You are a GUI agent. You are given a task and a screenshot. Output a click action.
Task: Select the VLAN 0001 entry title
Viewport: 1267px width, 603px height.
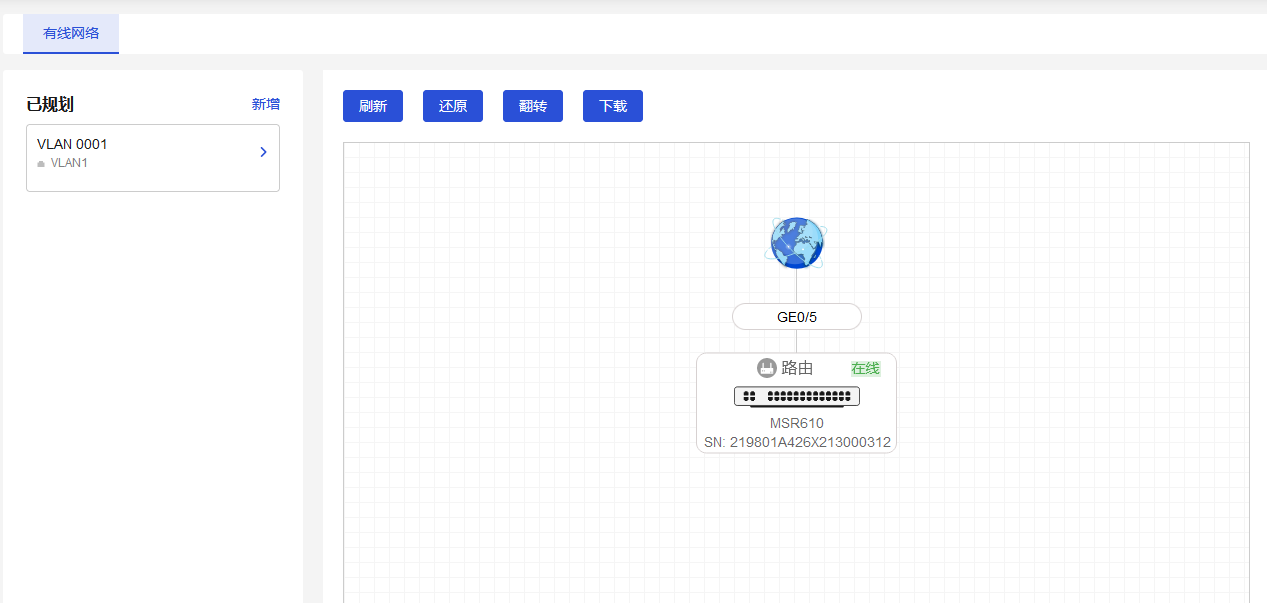[x=72, y=144]
